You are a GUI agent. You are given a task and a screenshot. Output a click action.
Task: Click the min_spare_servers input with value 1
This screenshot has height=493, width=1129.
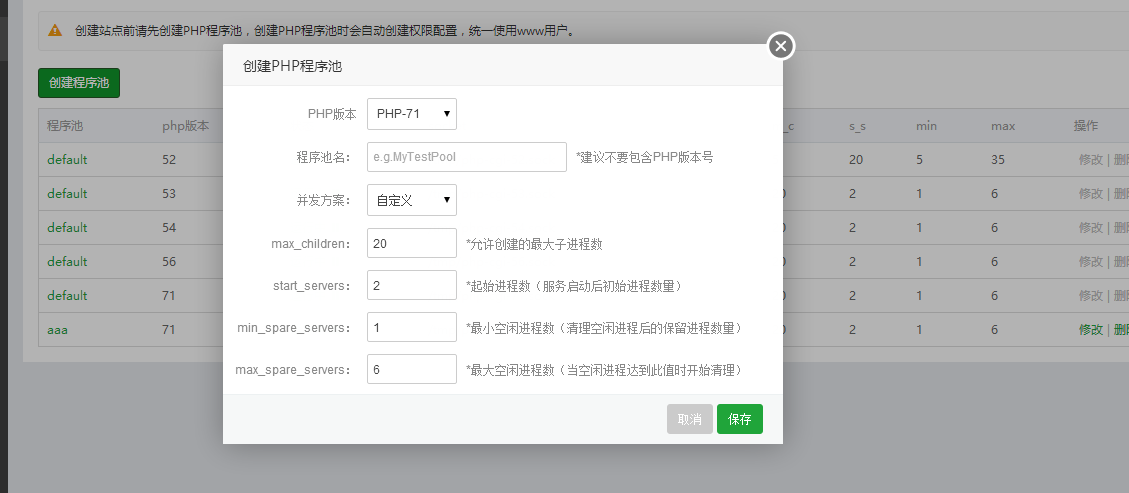click(x=412, y=327)
